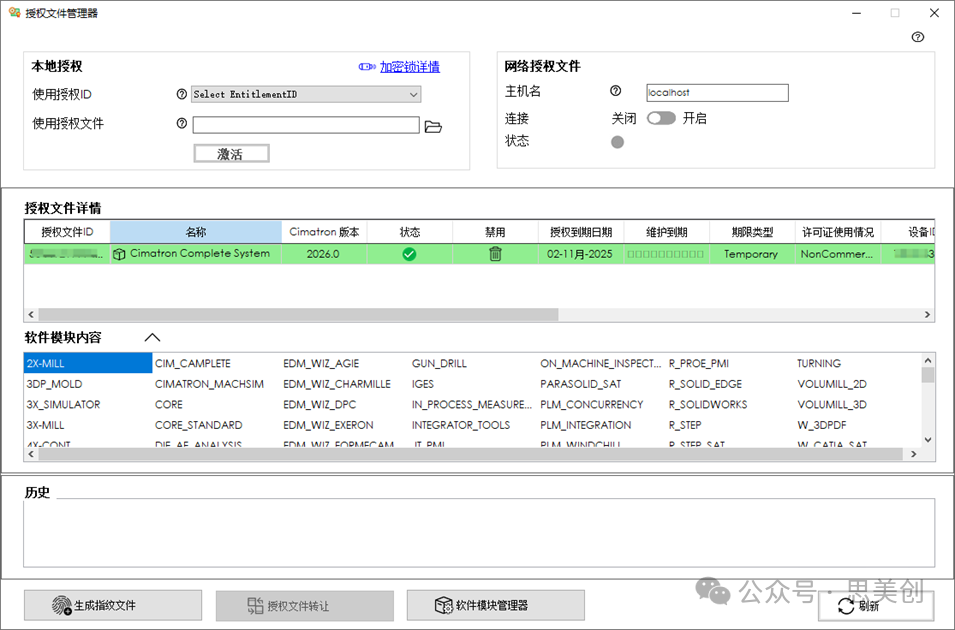Select the EDM_WIZ_AGIE module
The height and width of the screenshot is (630, 955).
321,363
